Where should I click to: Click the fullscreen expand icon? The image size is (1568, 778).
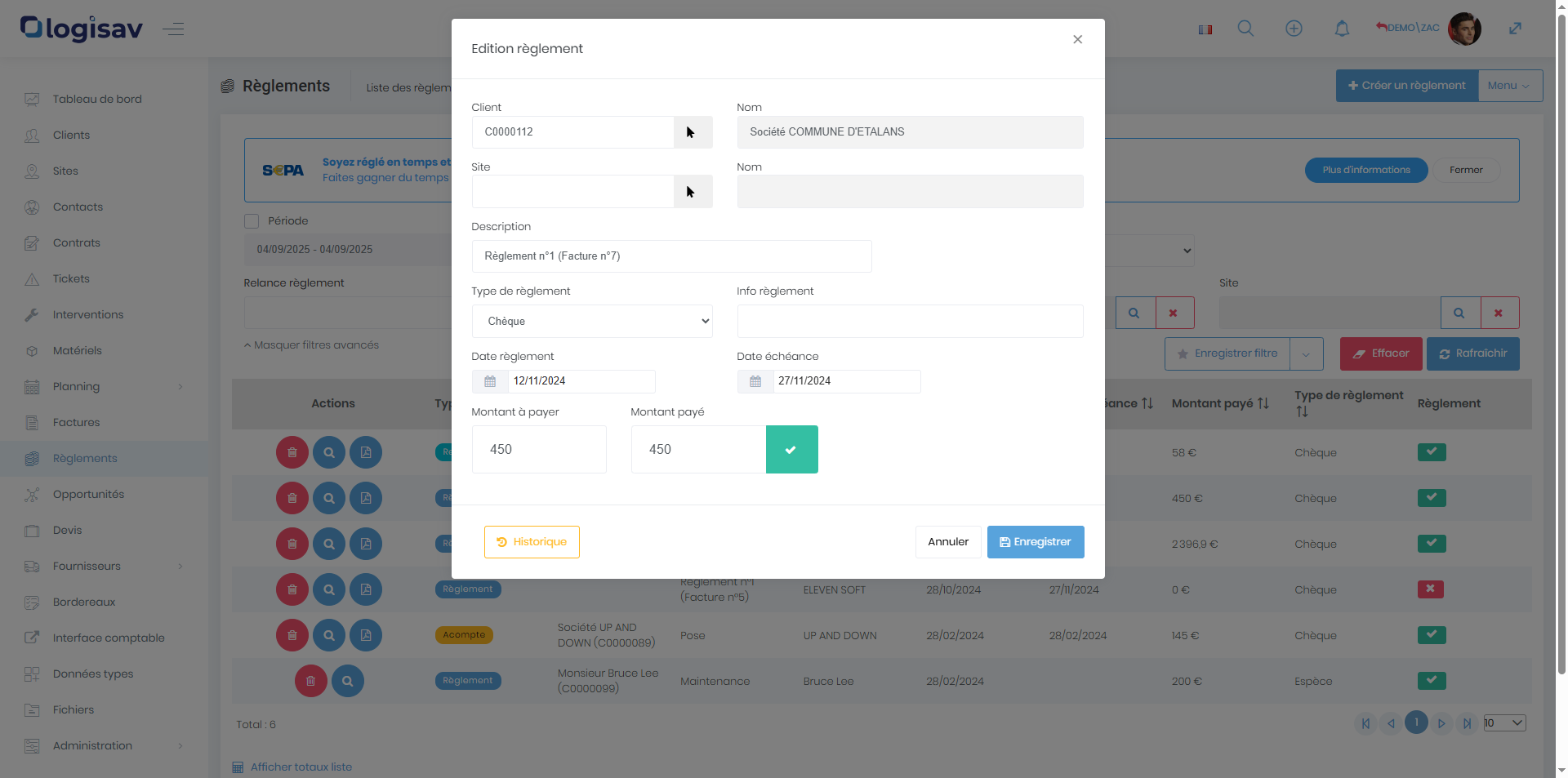click(1515, 29)
